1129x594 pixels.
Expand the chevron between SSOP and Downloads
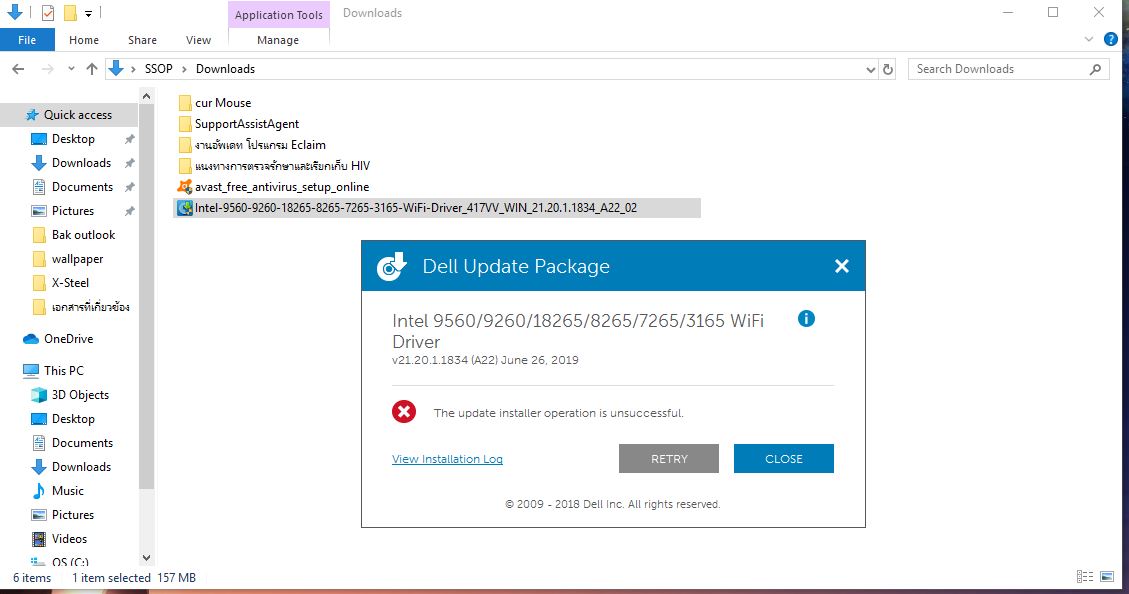tap(184, 69)
